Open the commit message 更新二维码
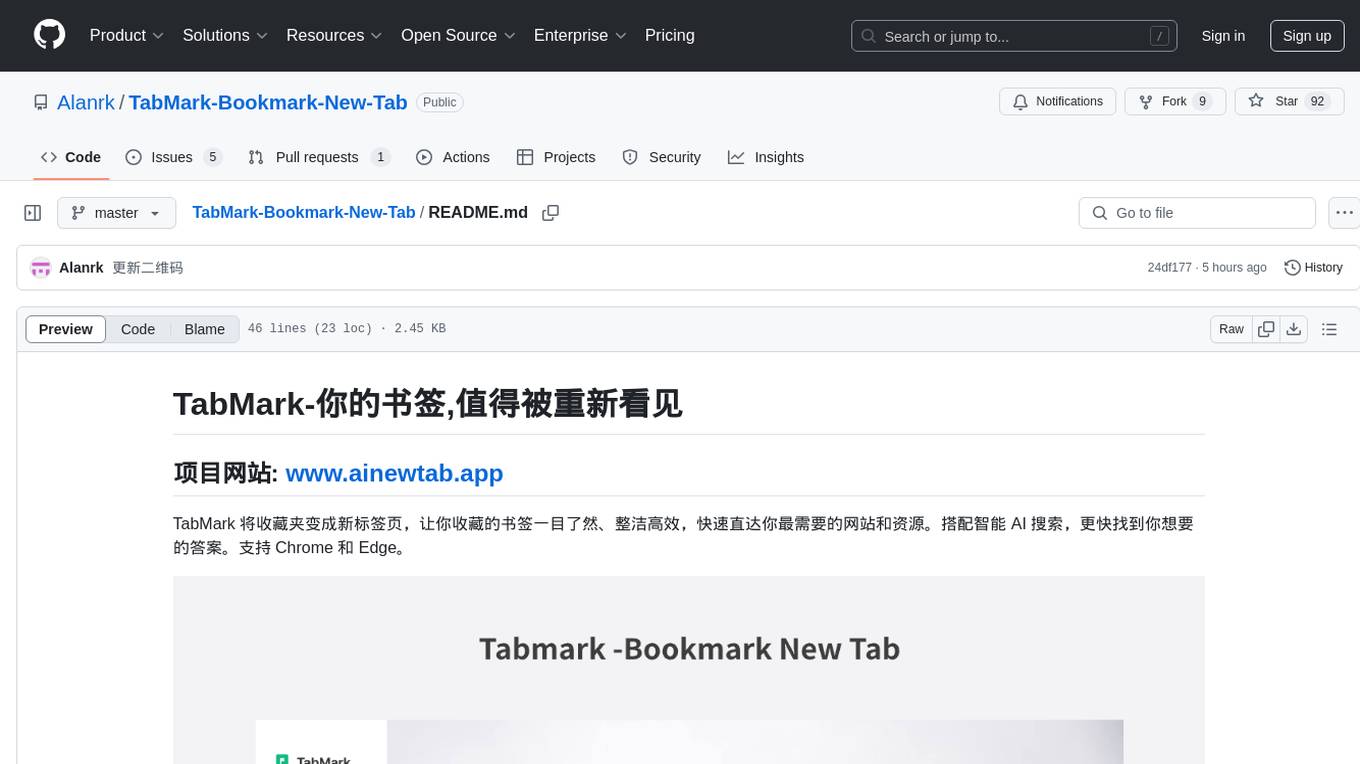 point(147,267)
